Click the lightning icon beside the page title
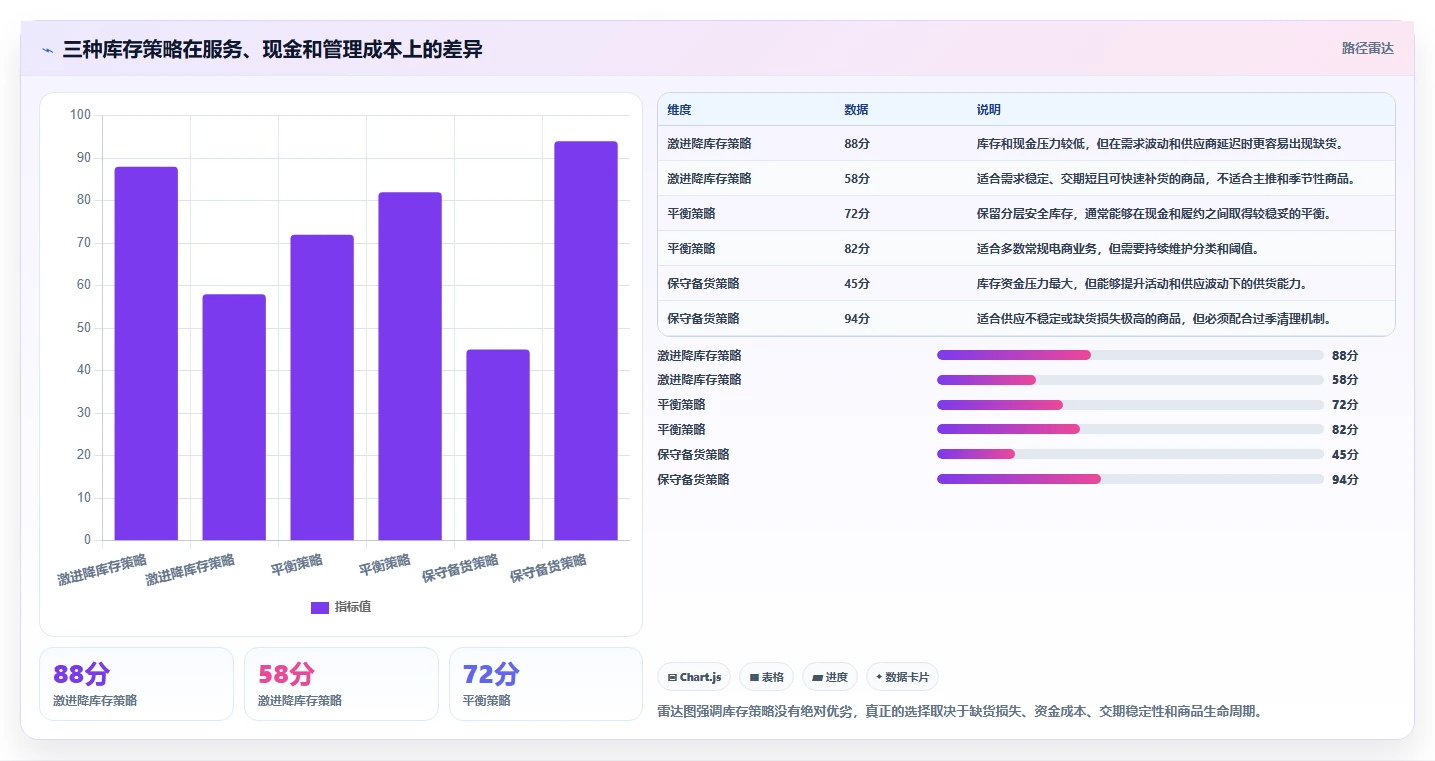Viewport: 1435px width, 761px height. (47, 49)
